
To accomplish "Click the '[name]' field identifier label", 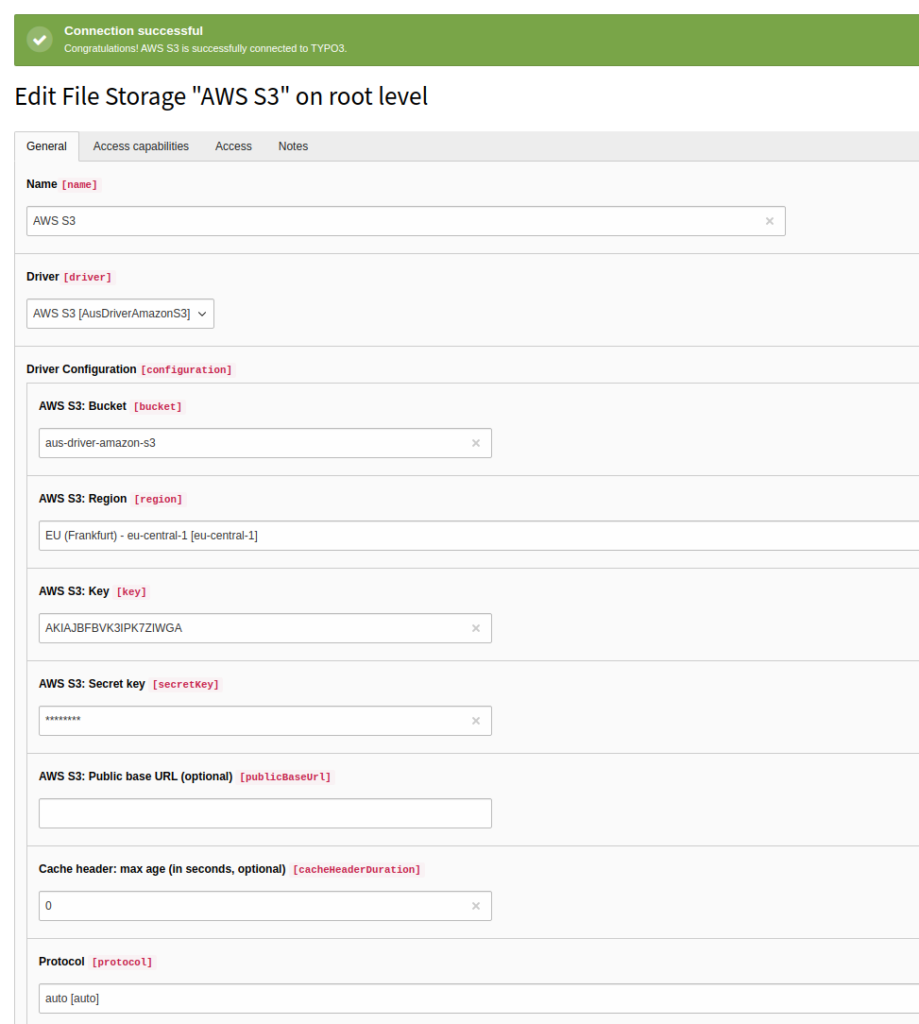I will coord(79,185).
